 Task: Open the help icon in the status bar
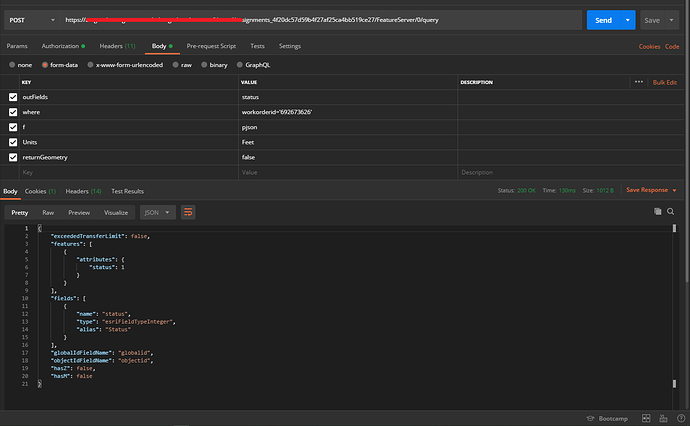point(681,418)
